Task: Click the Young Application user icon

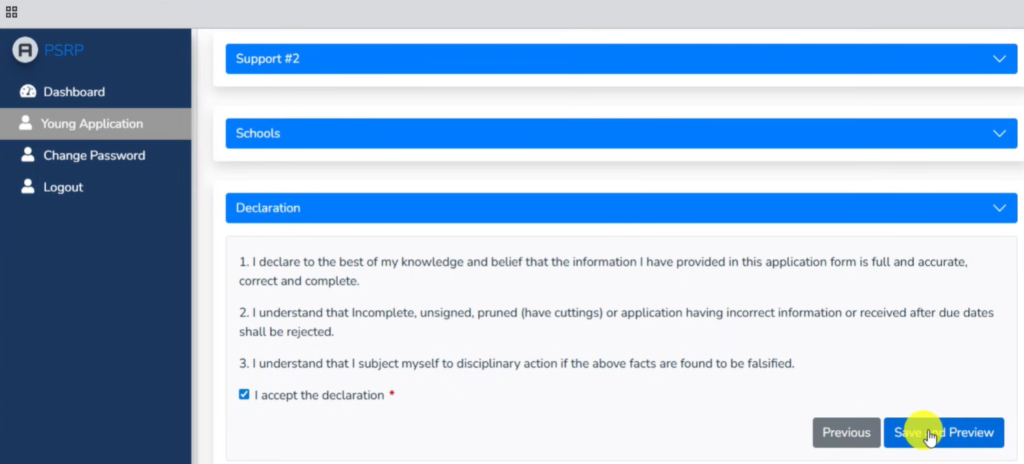Action: tap(26, 124)
